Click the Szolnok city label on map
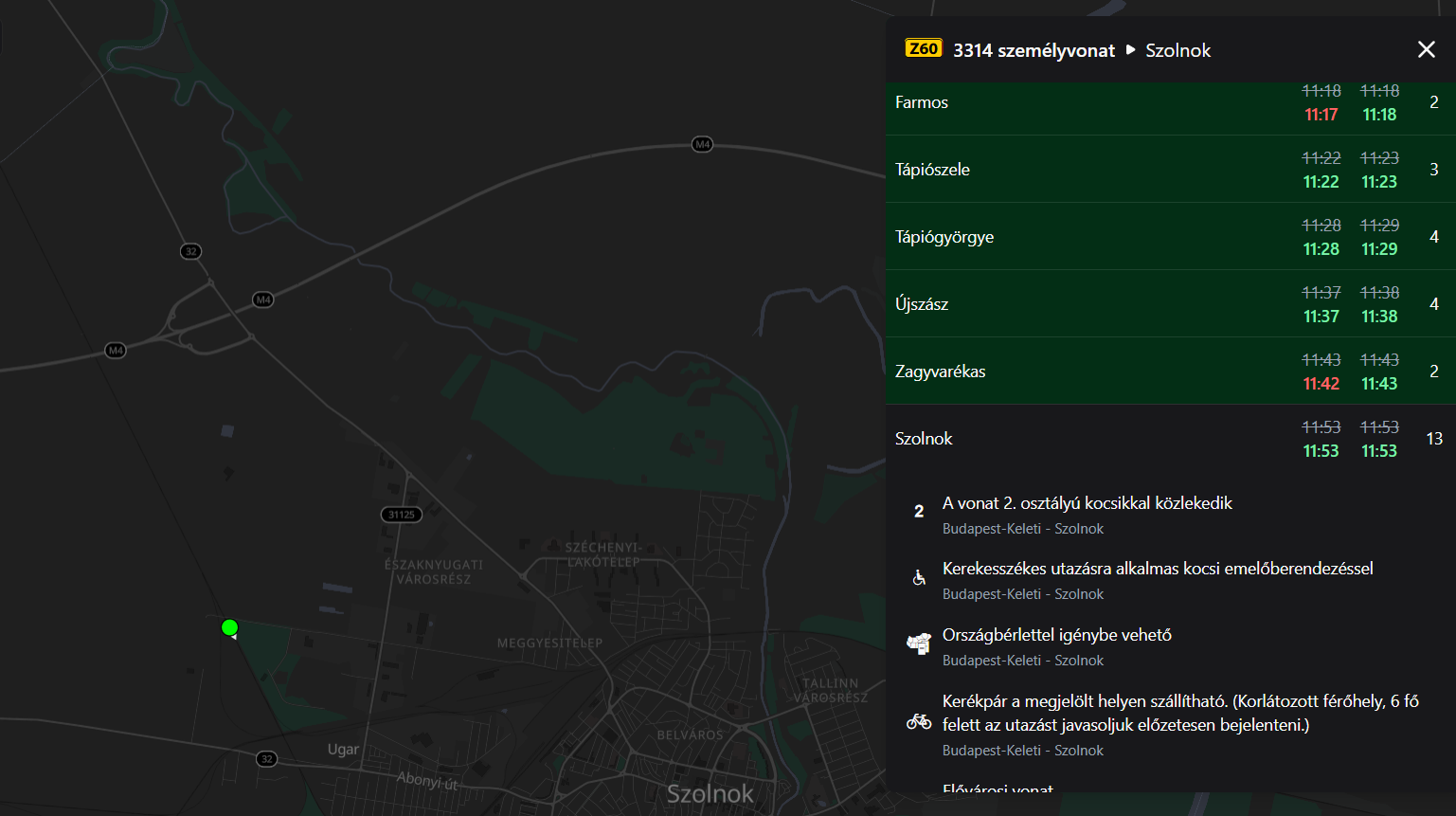The image size is (1456, 816). [x=710, y=793]
